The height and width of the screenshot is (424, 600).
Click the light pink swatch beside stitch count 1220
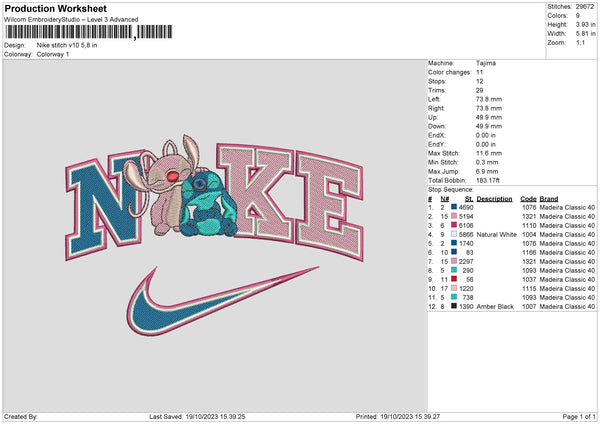tap(454, 288)
